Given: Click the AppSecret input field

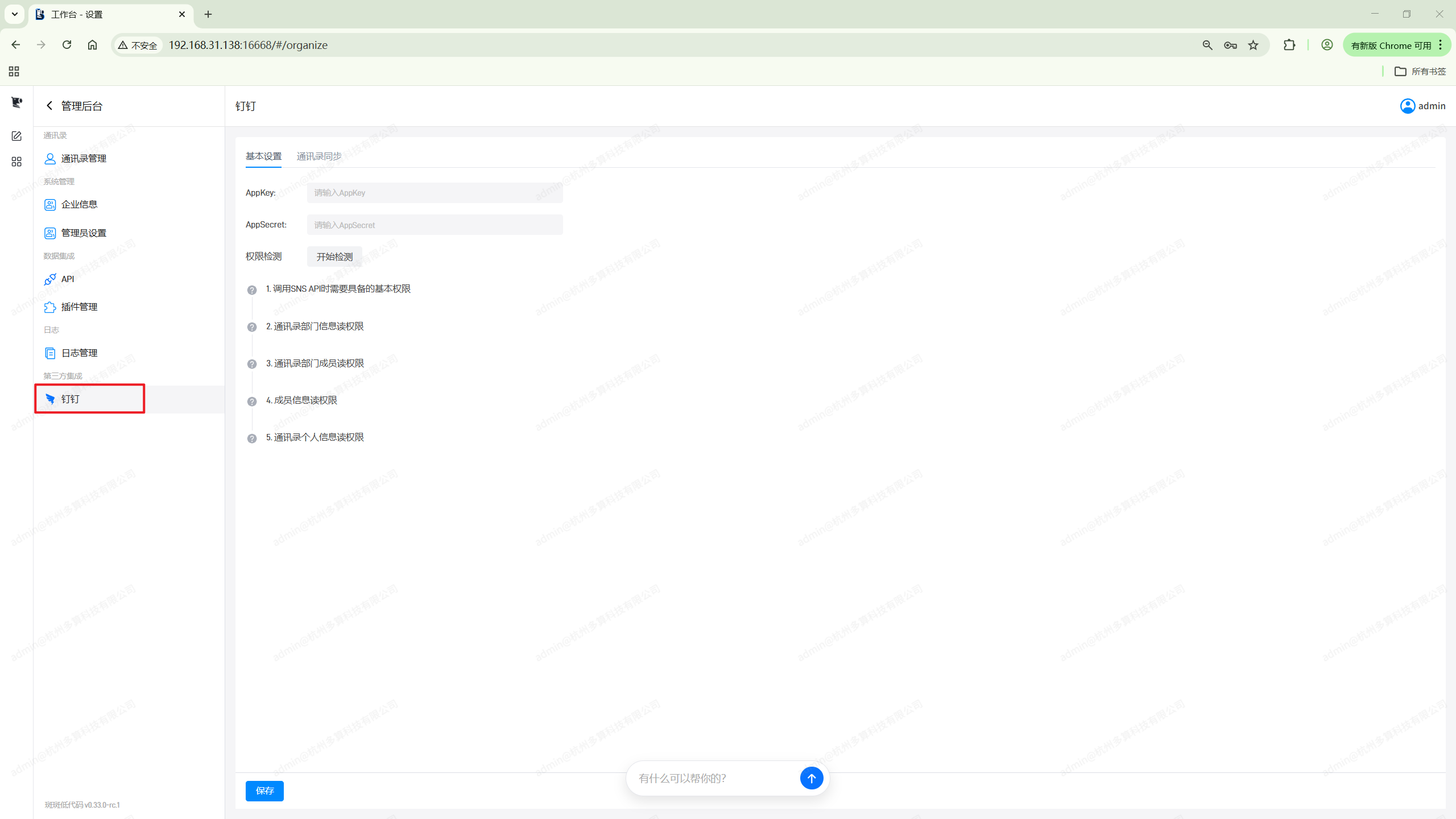Looking at the screenshot, I should point(435,225).
